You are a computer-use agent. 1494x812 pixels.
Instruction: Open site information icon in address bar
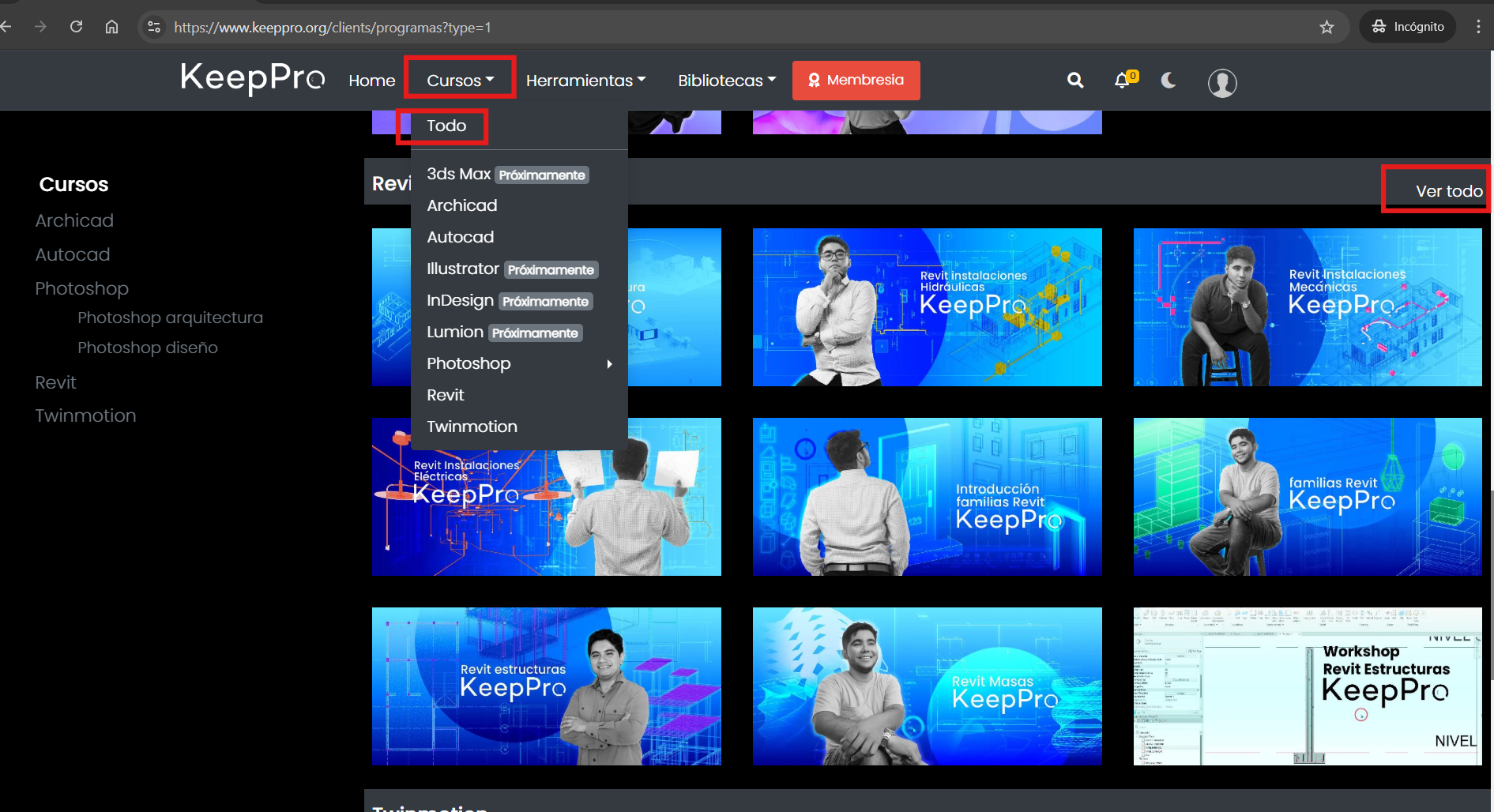(154, 27)
